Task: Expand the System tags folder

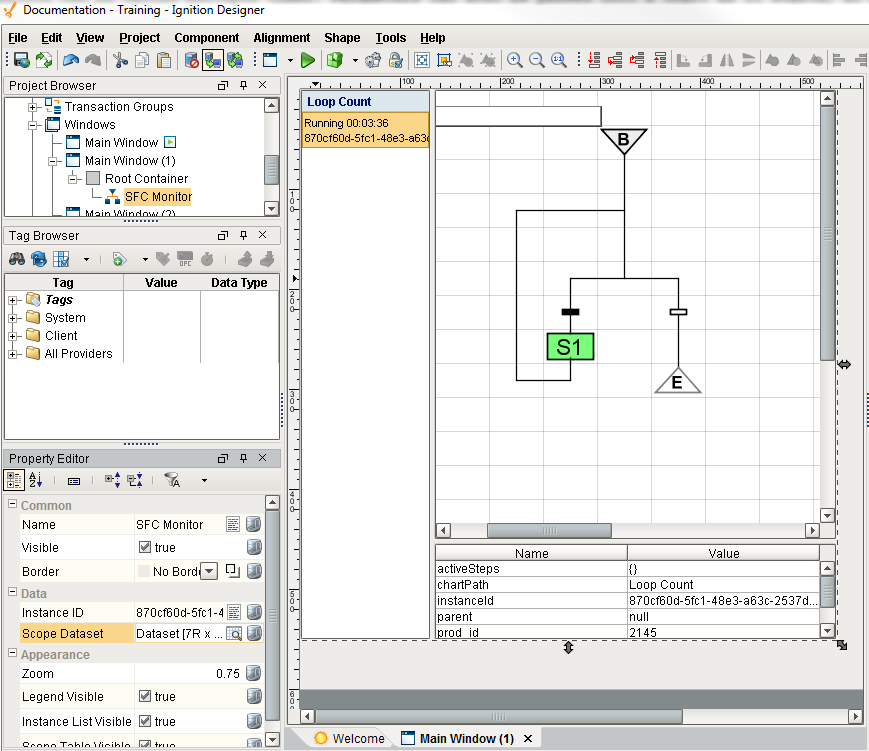Action: 14,318
